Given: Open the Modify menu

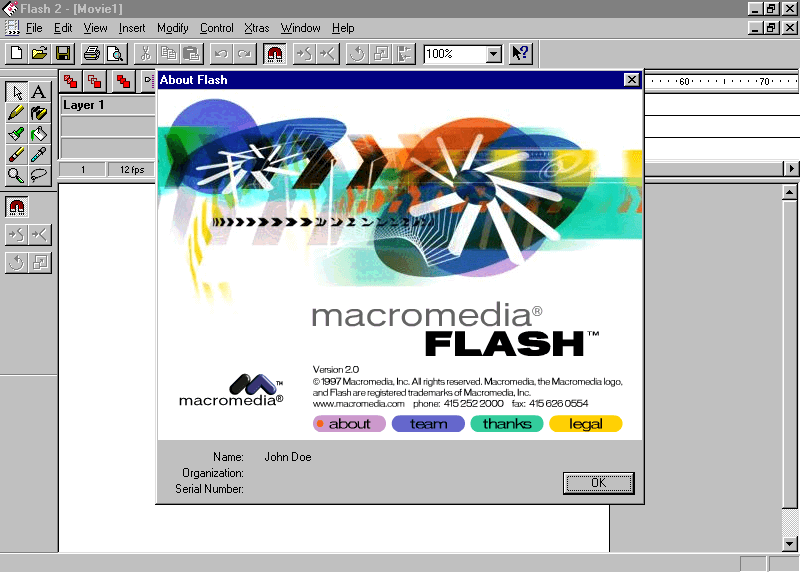Looking at the screenshot, I should [172, 28].
